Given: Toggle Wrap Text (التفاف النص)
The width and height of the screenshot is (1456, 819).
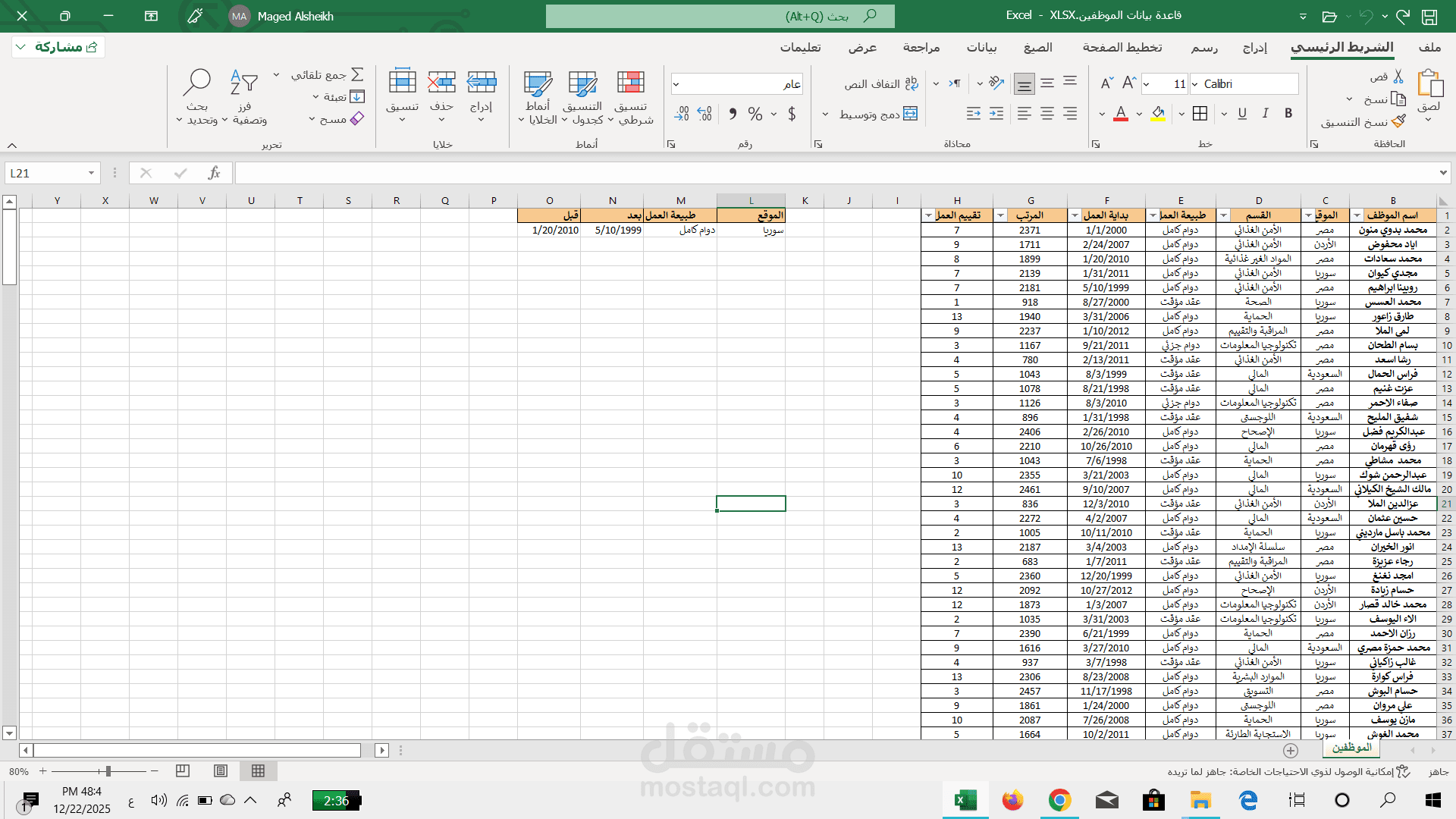Looking at the screenshot, I should point(881,84).
